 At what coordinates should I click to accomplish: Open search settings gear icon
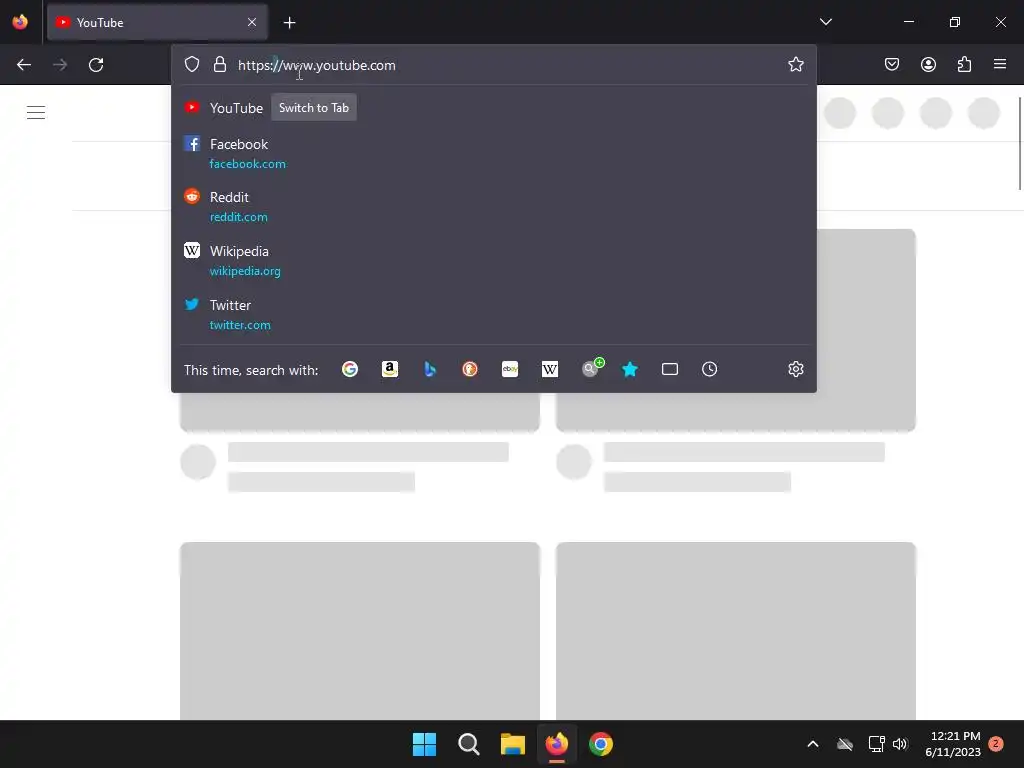(795, 369)
